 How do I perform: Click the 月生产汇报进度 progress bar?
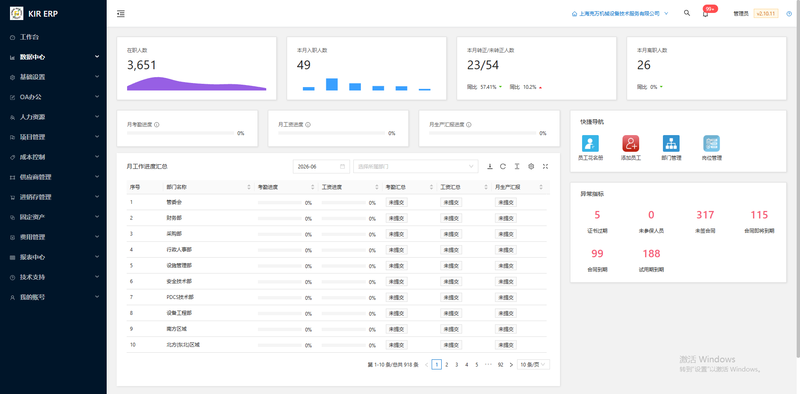(x=482, y=133)
